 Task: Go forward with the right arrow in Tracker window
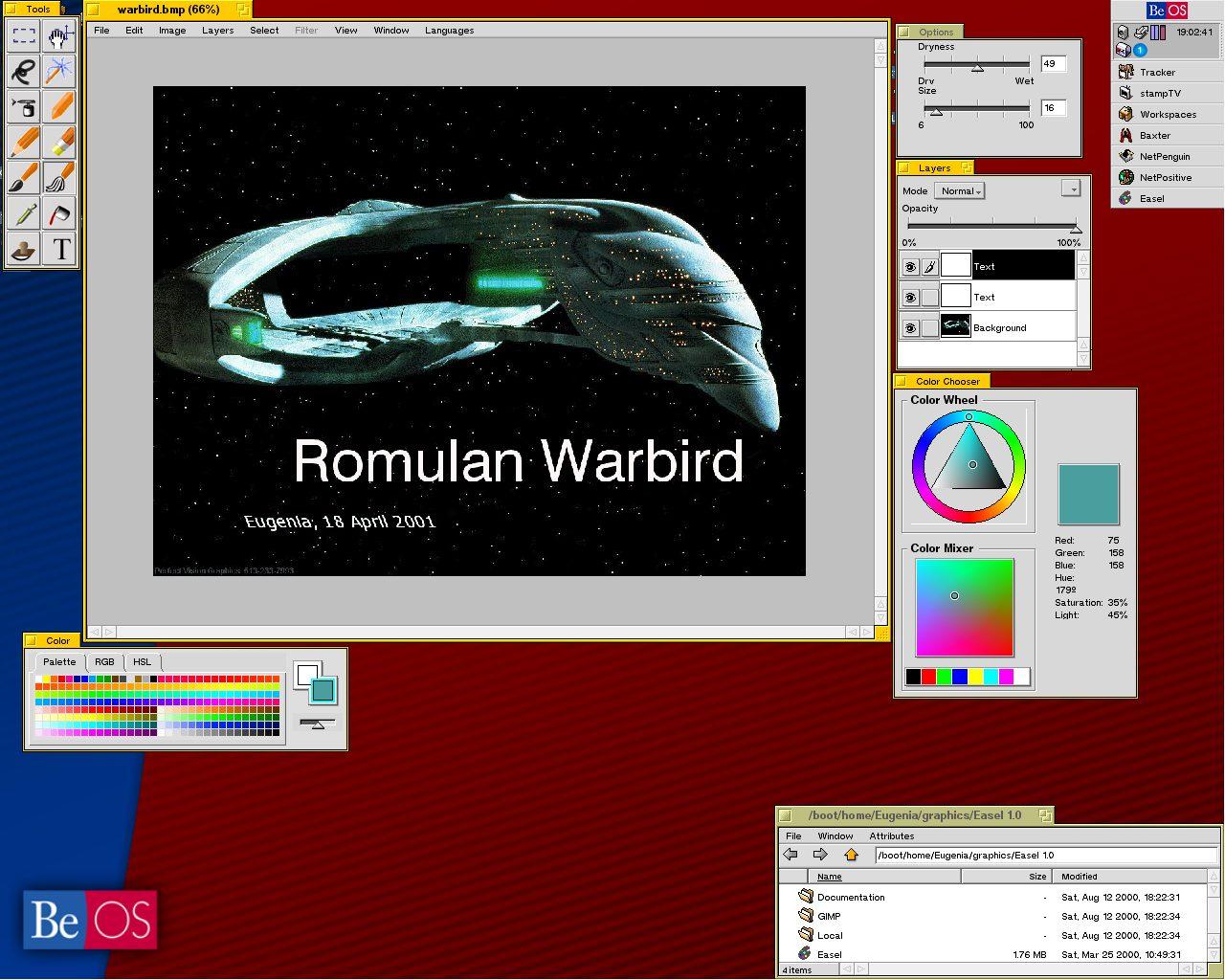[820, 855]
